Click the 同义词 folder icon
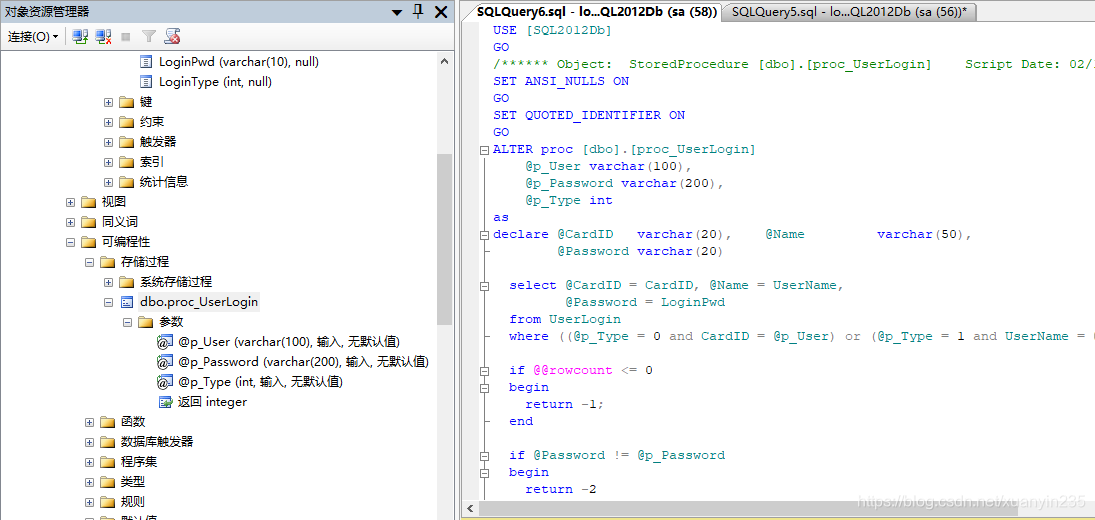1095x520 pixels. click(x=89, y=223)
